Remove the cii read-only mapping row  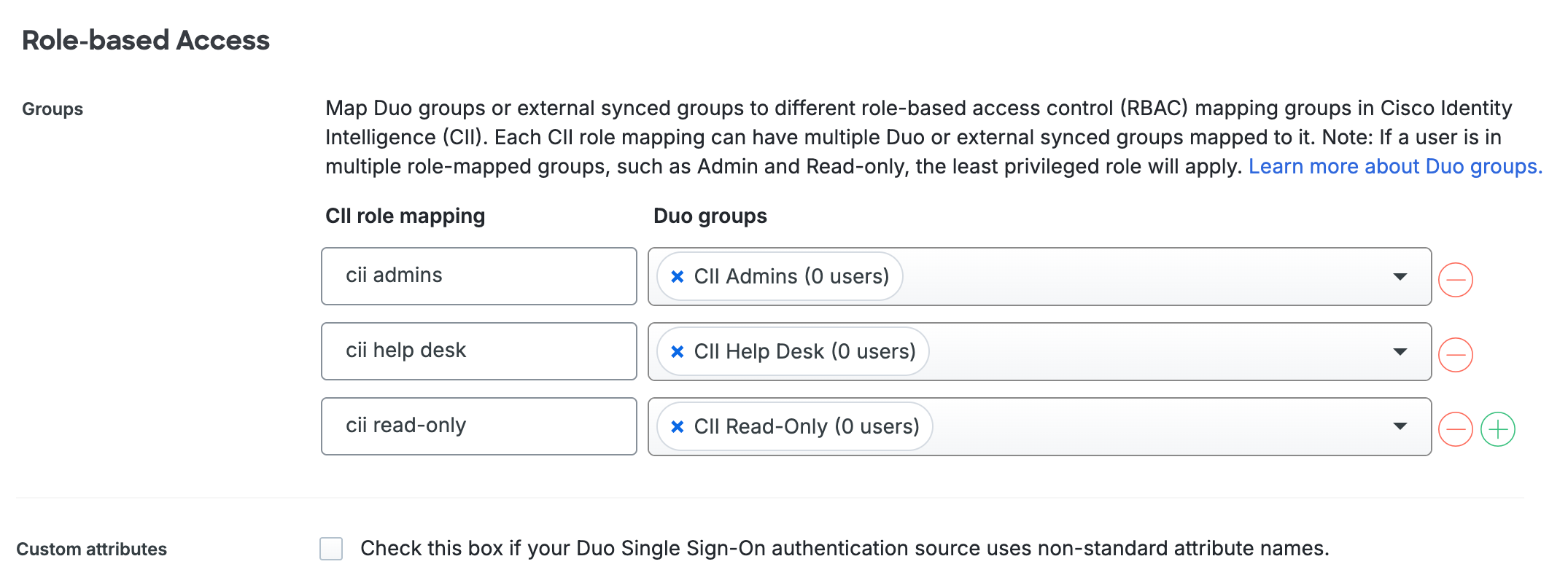point(1455,429)
